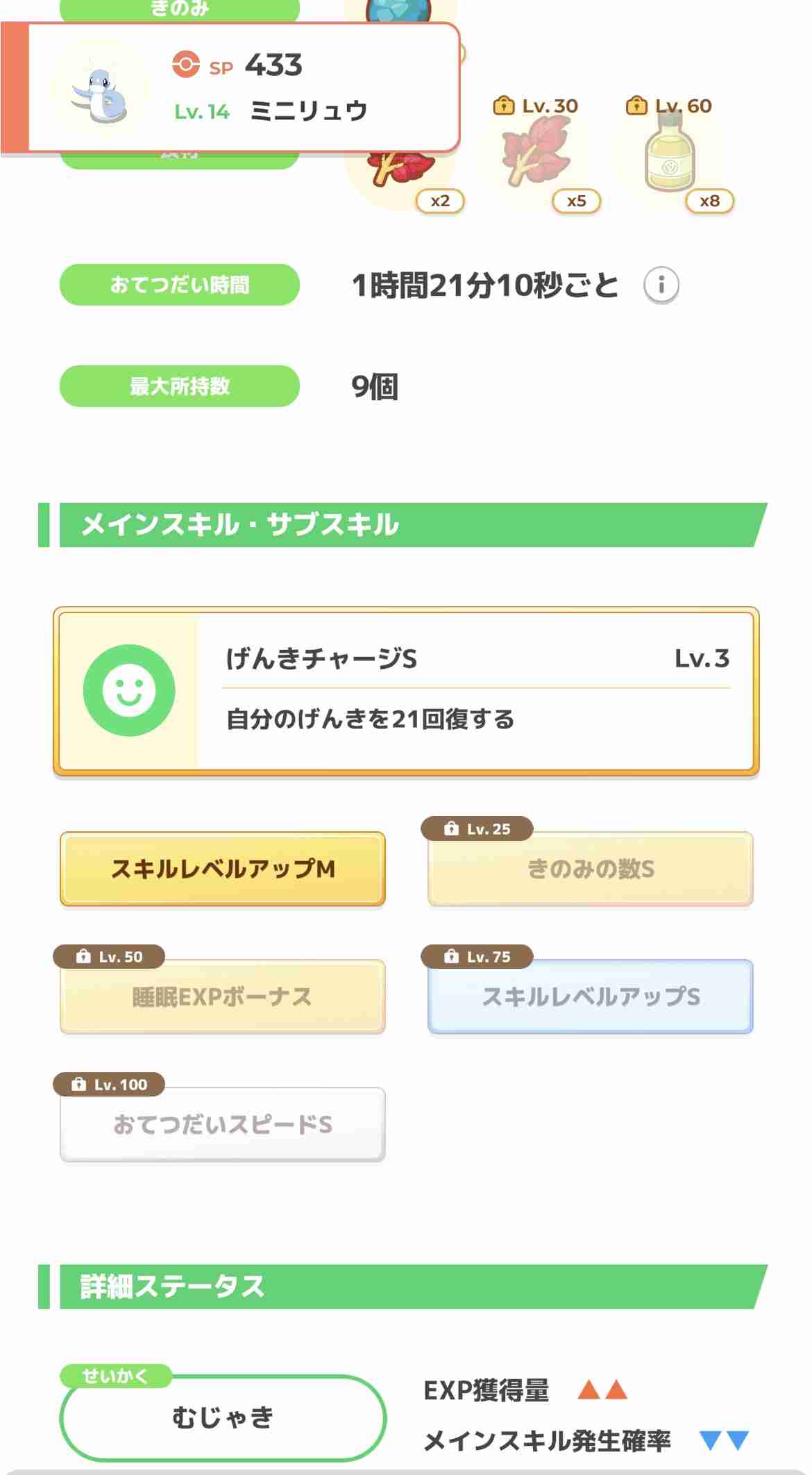Tap the Poké Ball SP icon
This screenshot has width=812, height=1475.
pos(185,65)
